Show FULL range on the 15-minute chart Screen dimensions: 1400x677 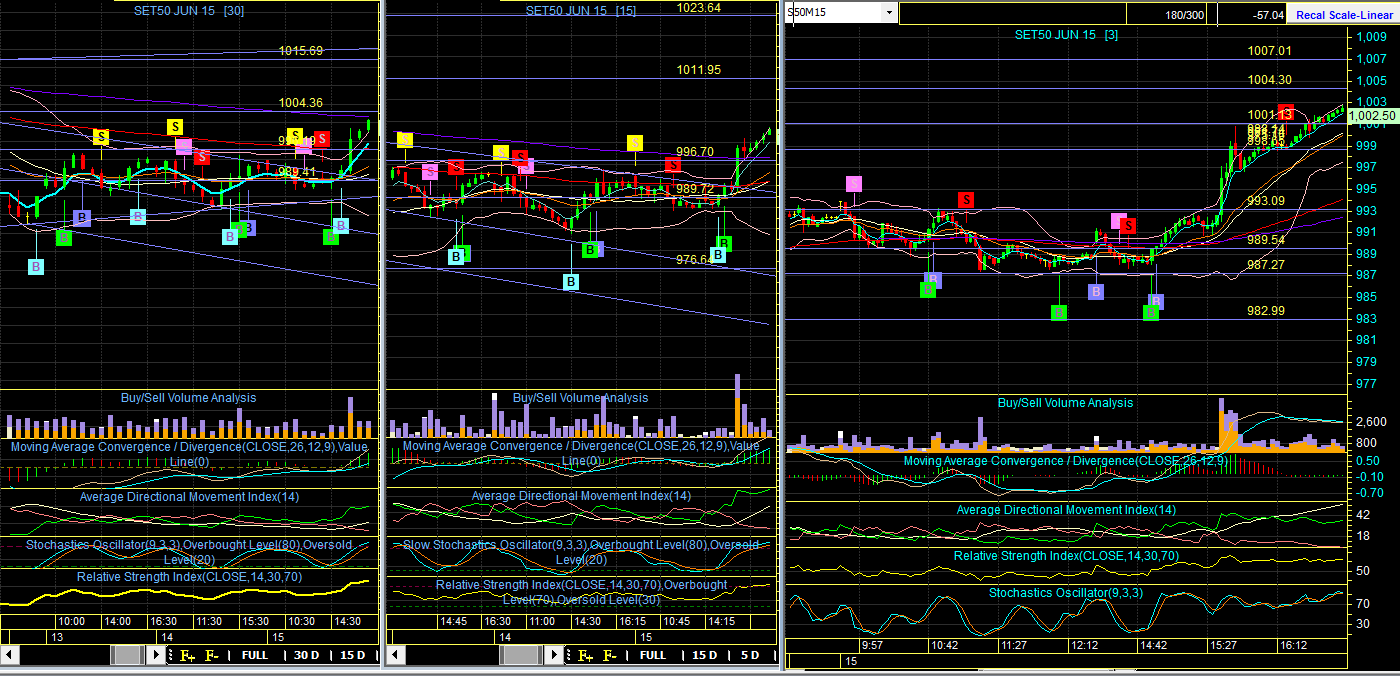653,655
